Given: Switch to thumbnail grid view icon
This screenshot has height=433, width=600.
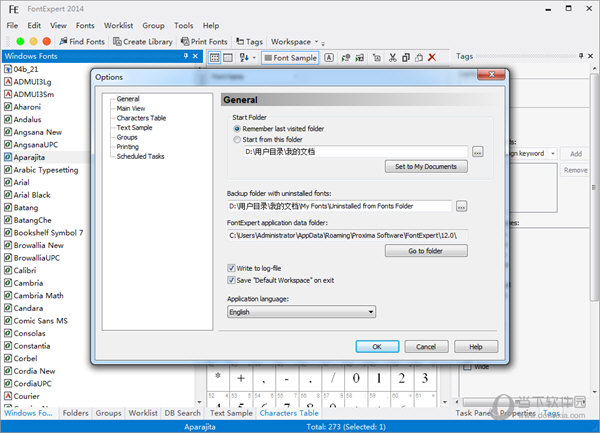Looking at the screenshot, I should 215,58.
